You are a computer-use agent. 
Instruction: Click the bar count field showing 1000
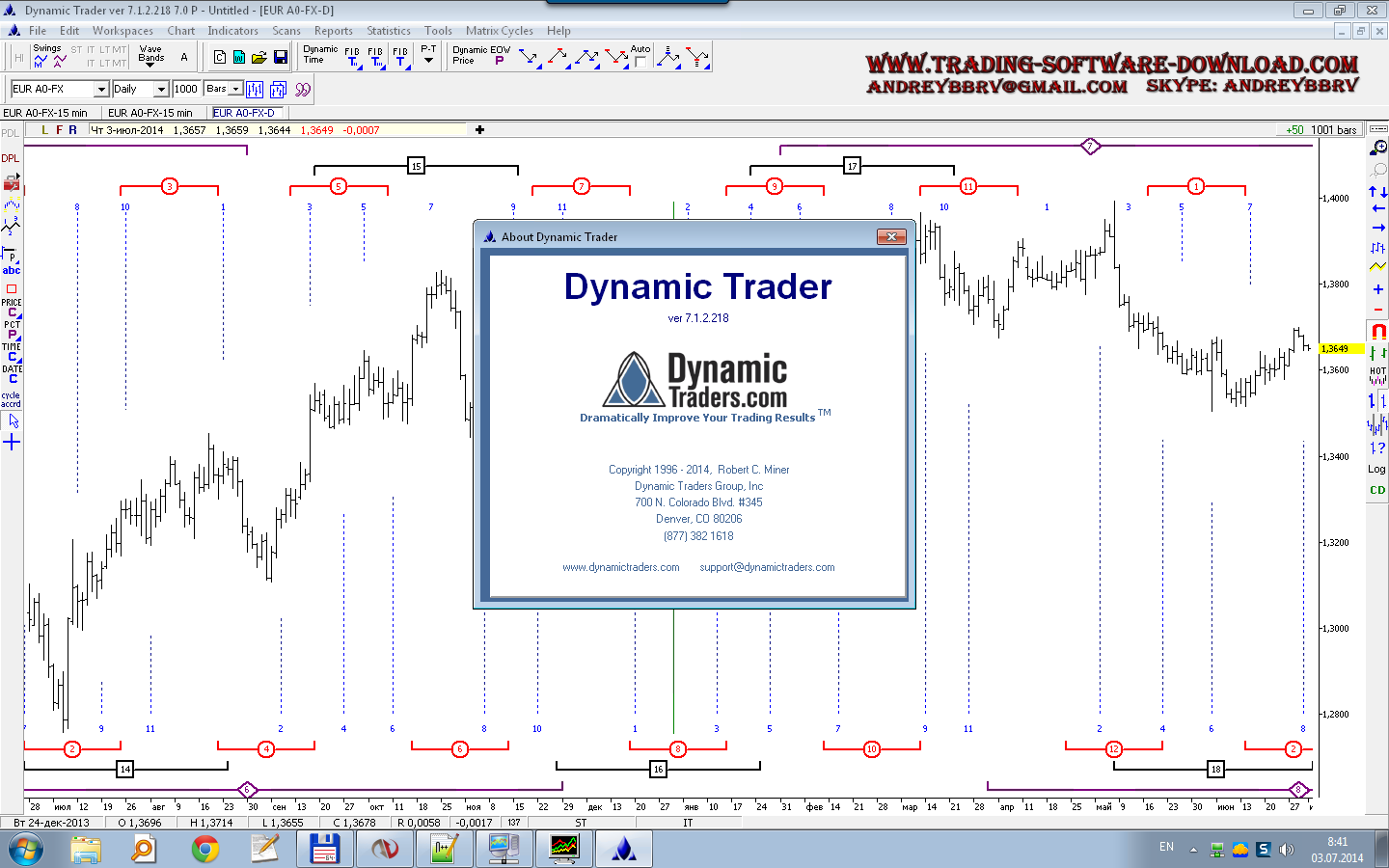185,89
